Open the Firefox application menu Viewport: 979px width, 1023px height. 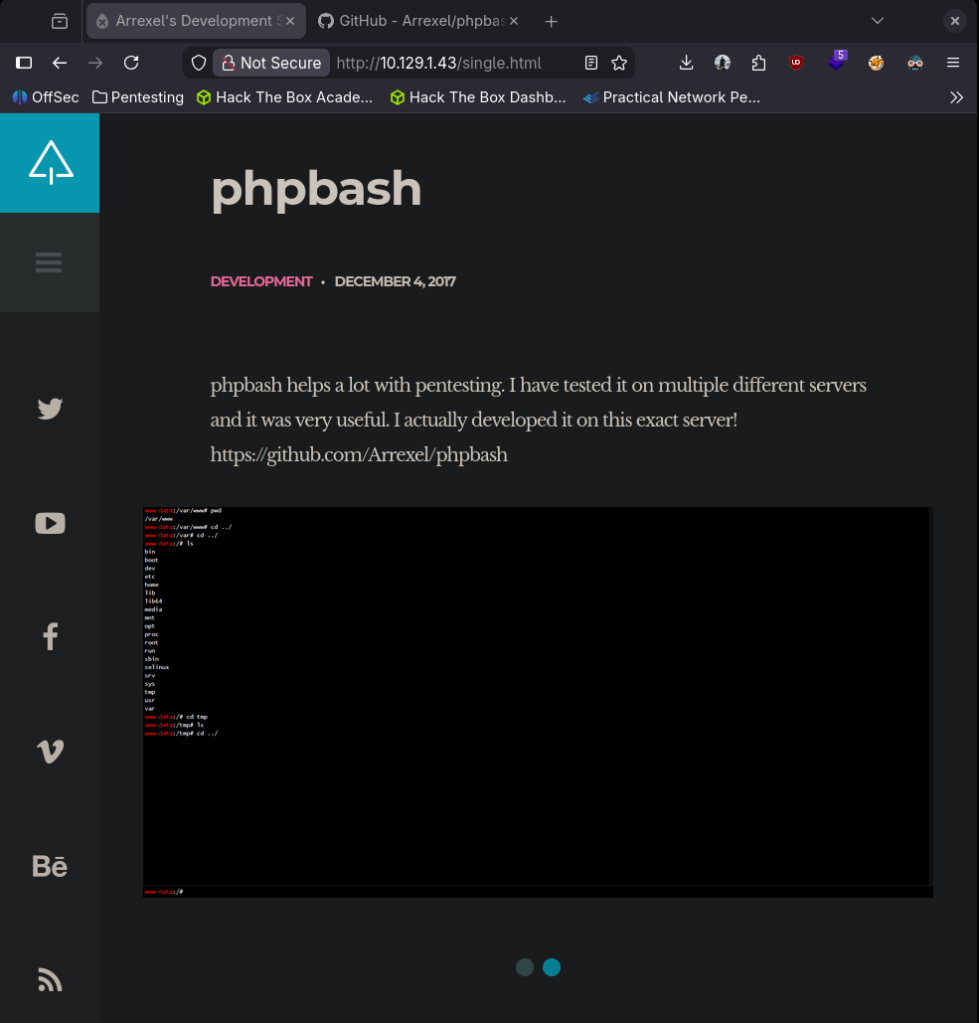953,63
